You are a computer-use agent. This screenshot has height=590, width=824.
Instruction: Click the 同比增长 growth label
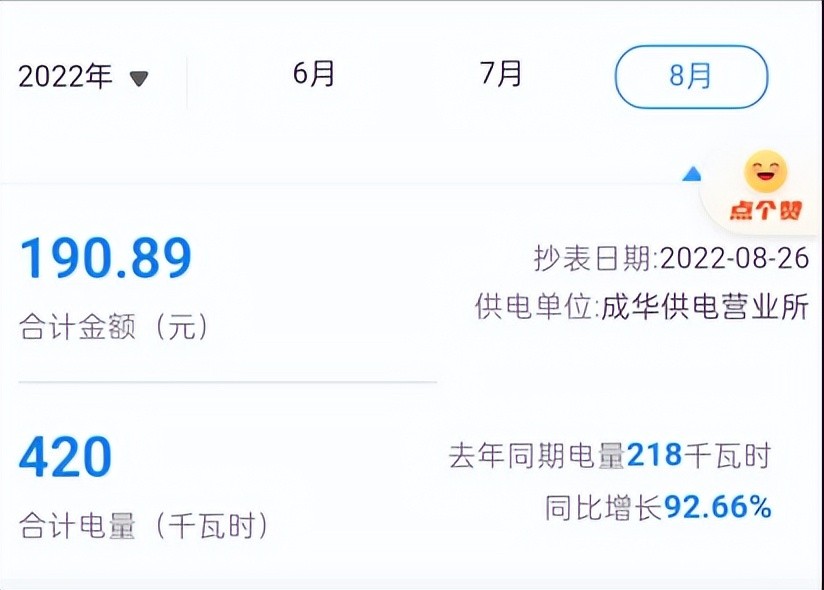(x=604, y=508)
